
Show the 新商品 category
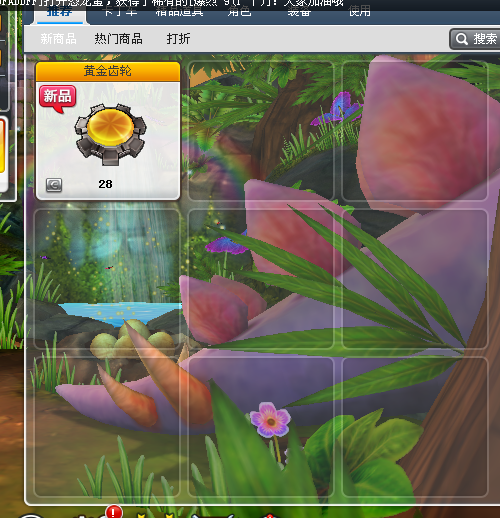point(58,39)
